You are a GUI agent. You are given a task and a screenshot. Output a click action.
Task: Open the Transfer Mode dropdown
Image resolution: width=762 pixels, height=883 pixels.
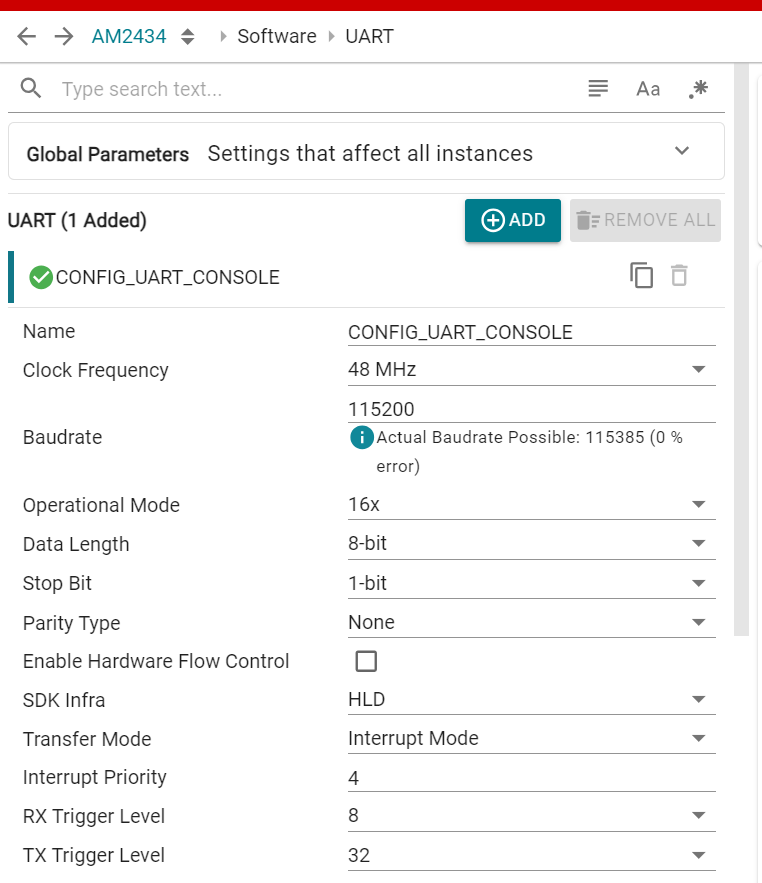click(x=699, y=739)
